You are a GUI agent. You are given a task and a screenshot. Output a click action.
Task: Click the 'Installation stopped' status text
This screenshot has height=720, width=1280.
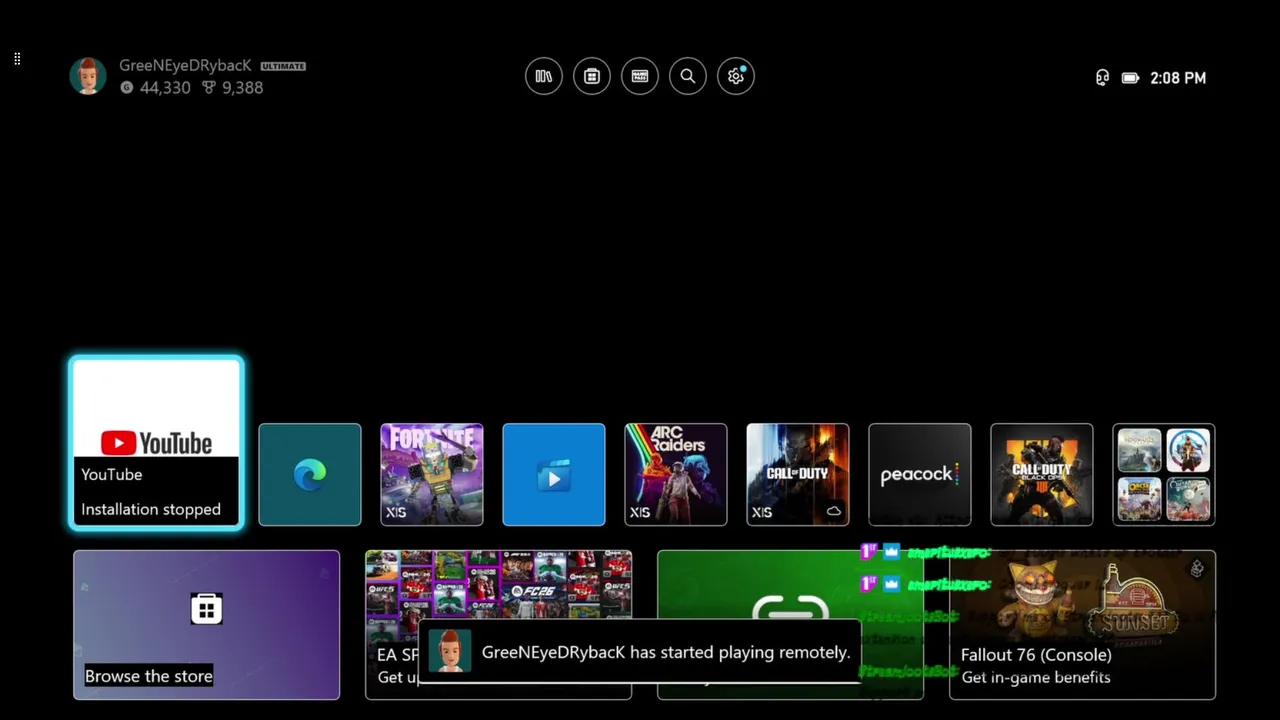coord(151,509)
